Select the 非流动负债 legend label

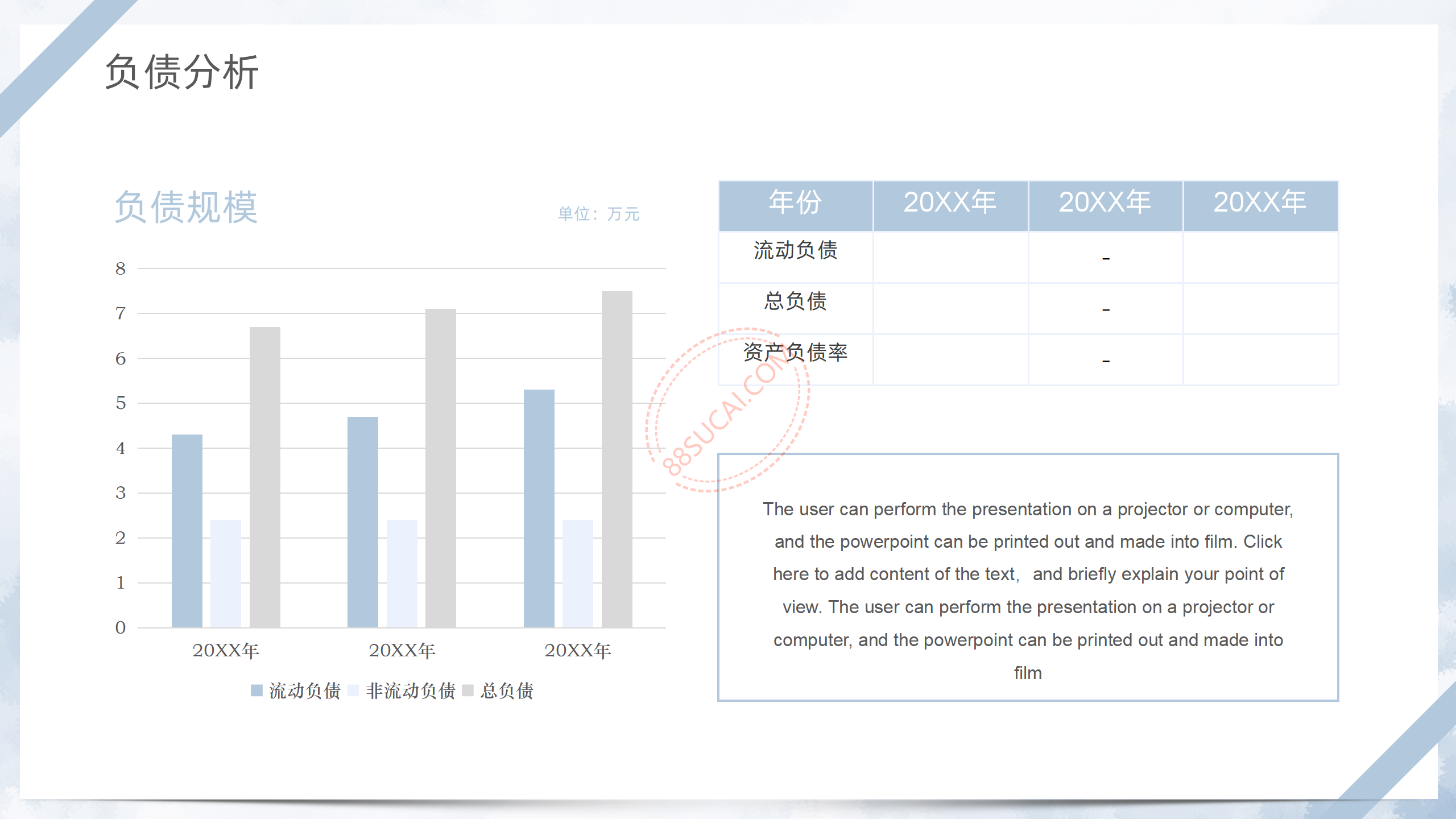pyautogui.click(x=411, y=691)
